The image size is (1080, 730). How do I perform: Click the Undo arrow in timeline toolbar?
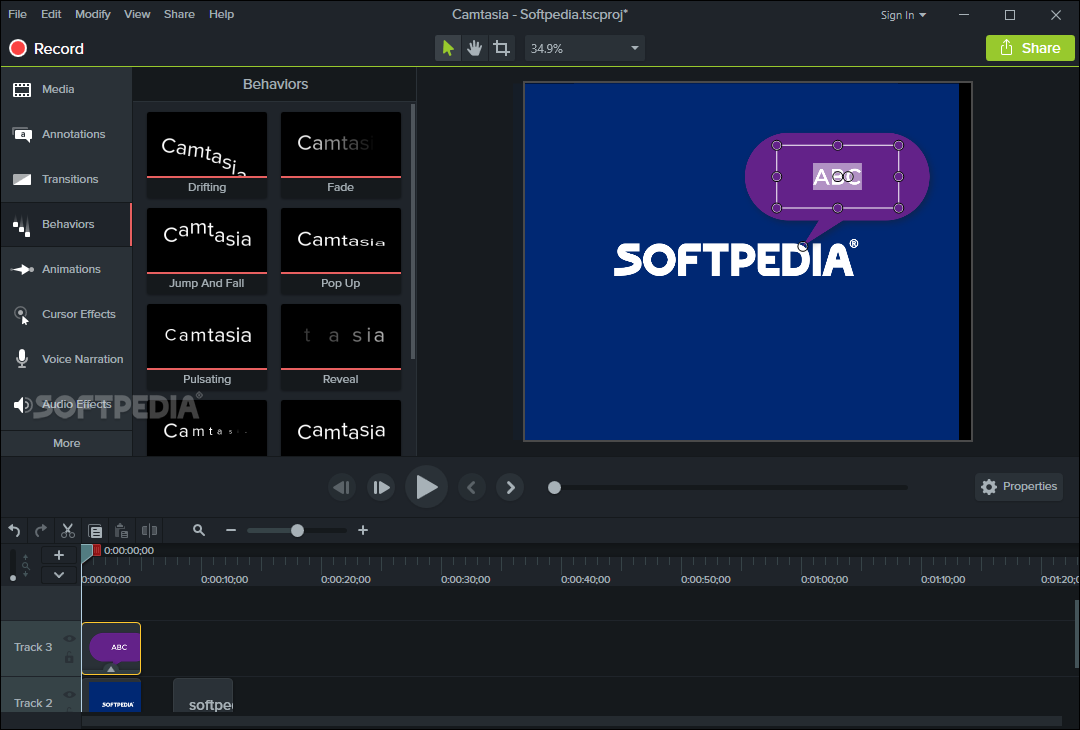(x=14, y=531)
